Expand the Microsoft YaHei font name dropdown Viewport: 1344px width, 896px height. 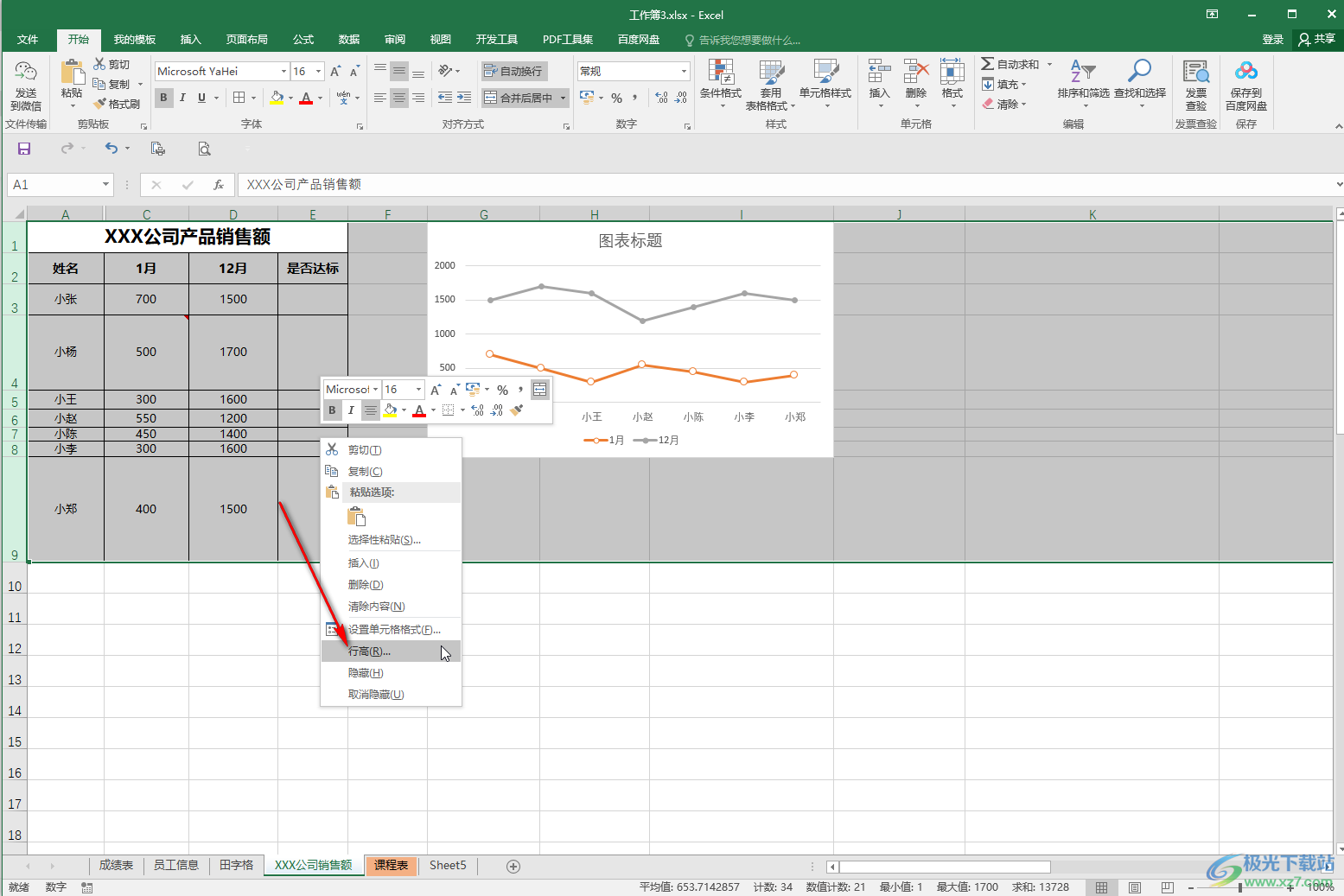point(283,71)
